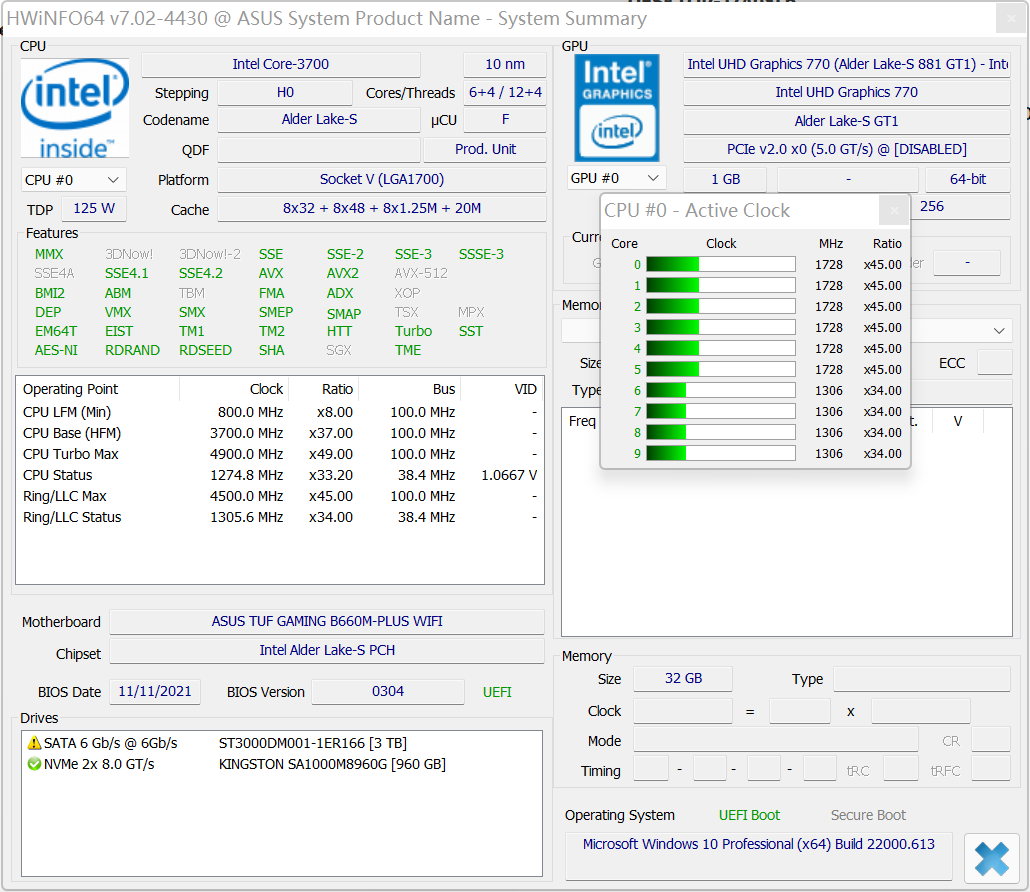Screen dimensions: 1030x892
Task: Select the CPU LFM (Min) operating point row
Action: (x=280, y=412)
